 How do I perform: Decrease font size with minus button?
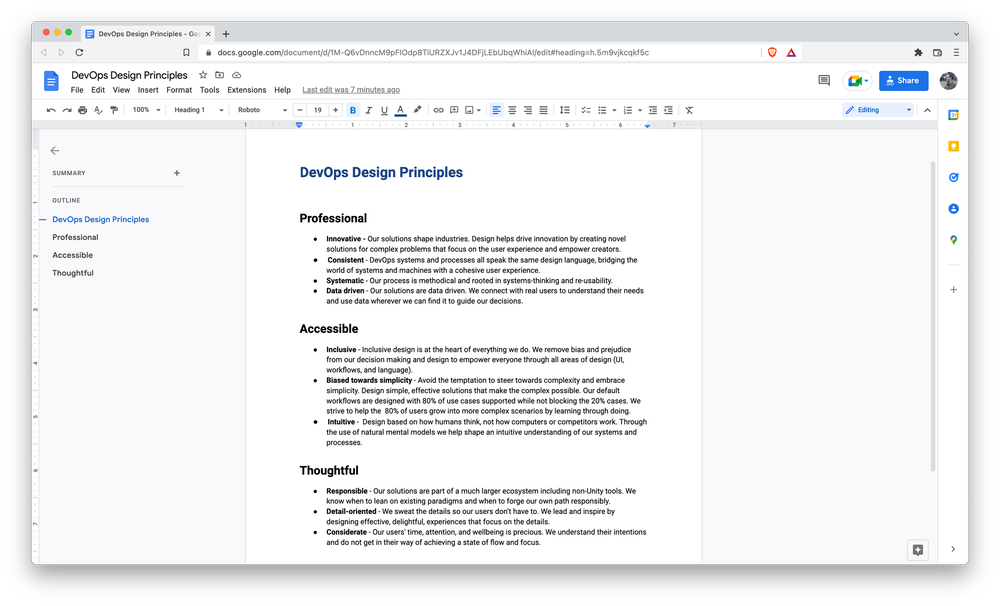coord(300,110)
